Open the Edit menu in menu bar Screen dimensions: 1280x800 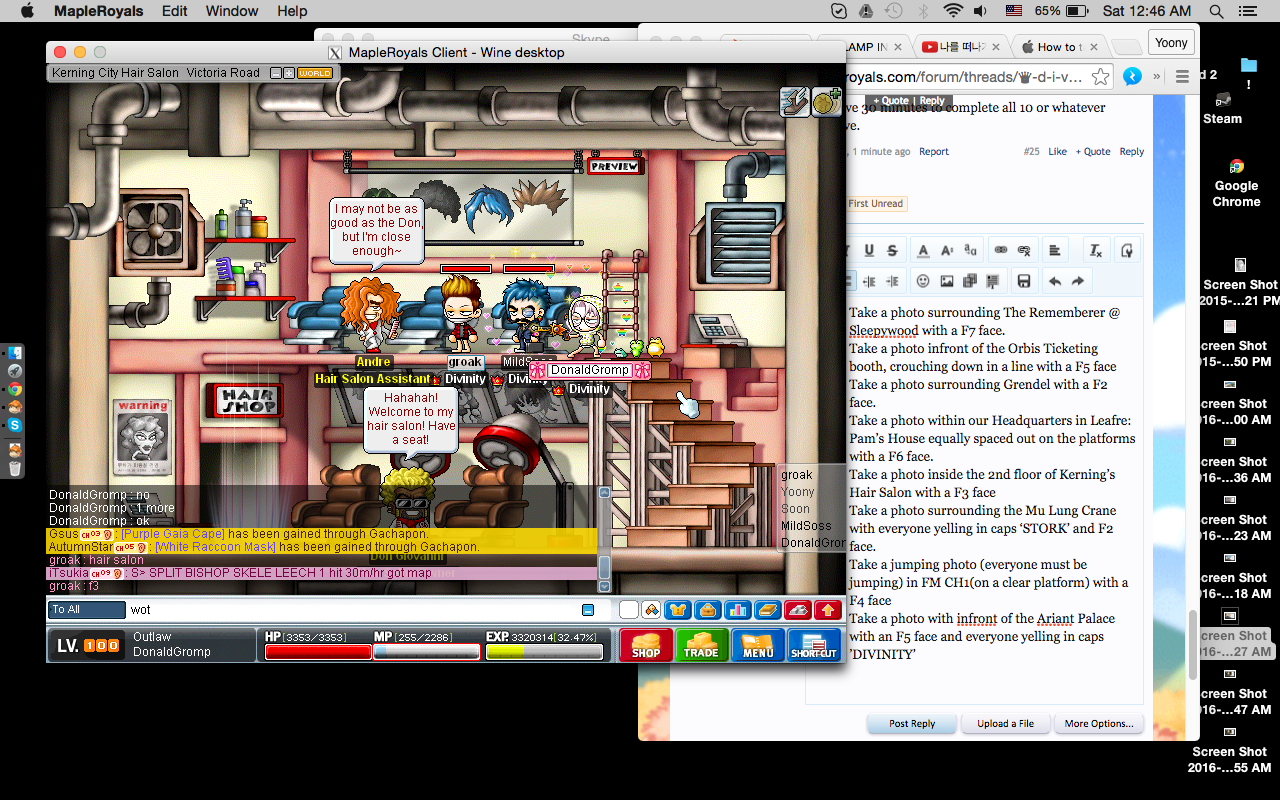point(174,11)
